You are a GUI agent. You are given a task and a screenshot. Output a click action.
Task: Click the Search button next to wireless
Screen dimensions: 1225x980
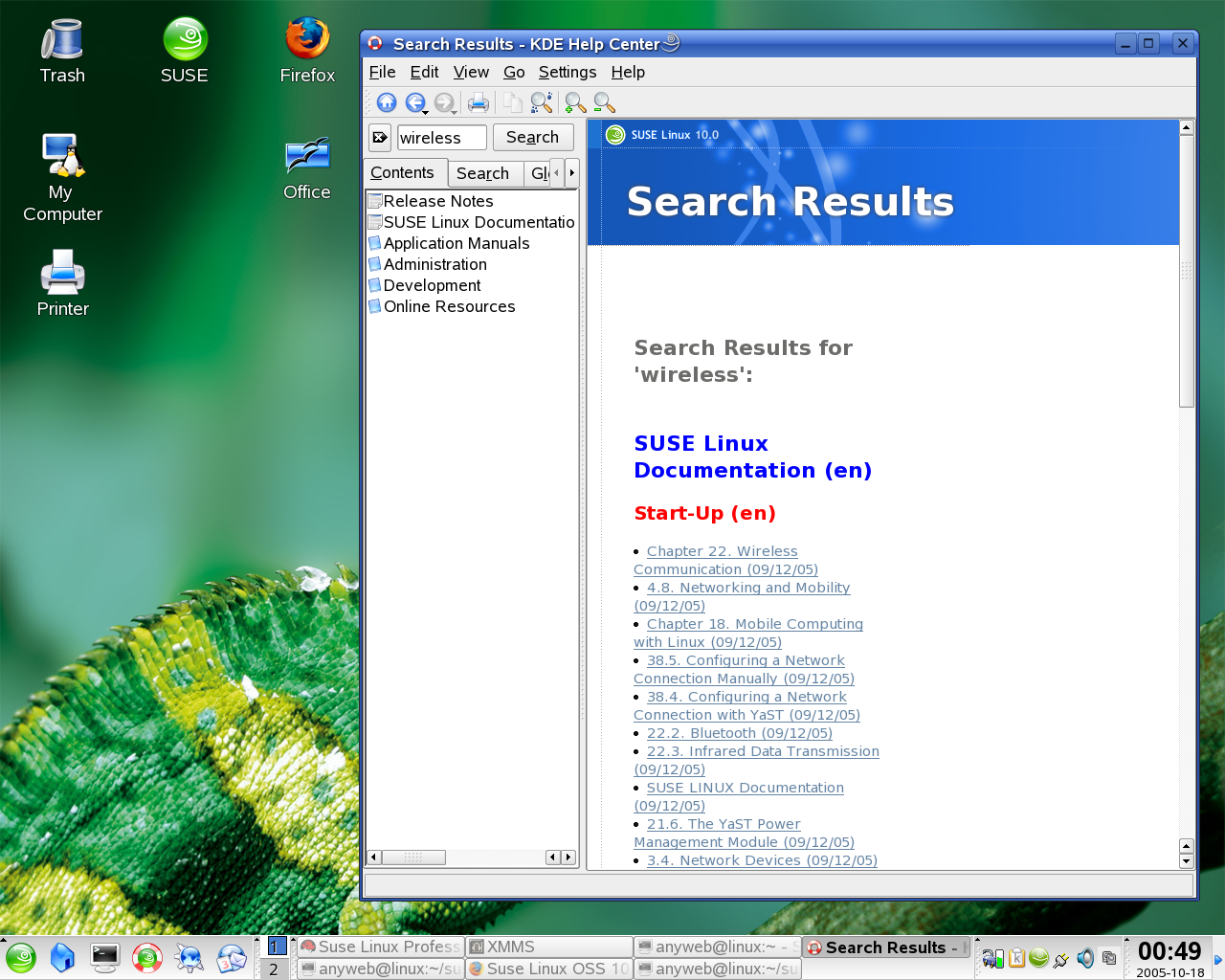click(533, 138)
